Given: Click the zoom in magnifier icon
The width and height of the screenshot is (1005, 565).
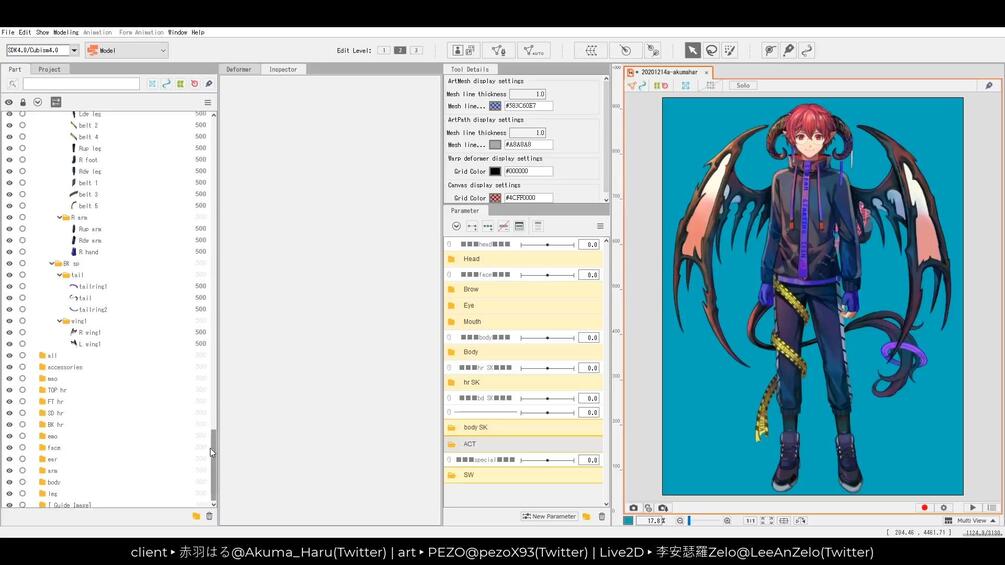Looking at the screenshot, I should pos(727,521).
